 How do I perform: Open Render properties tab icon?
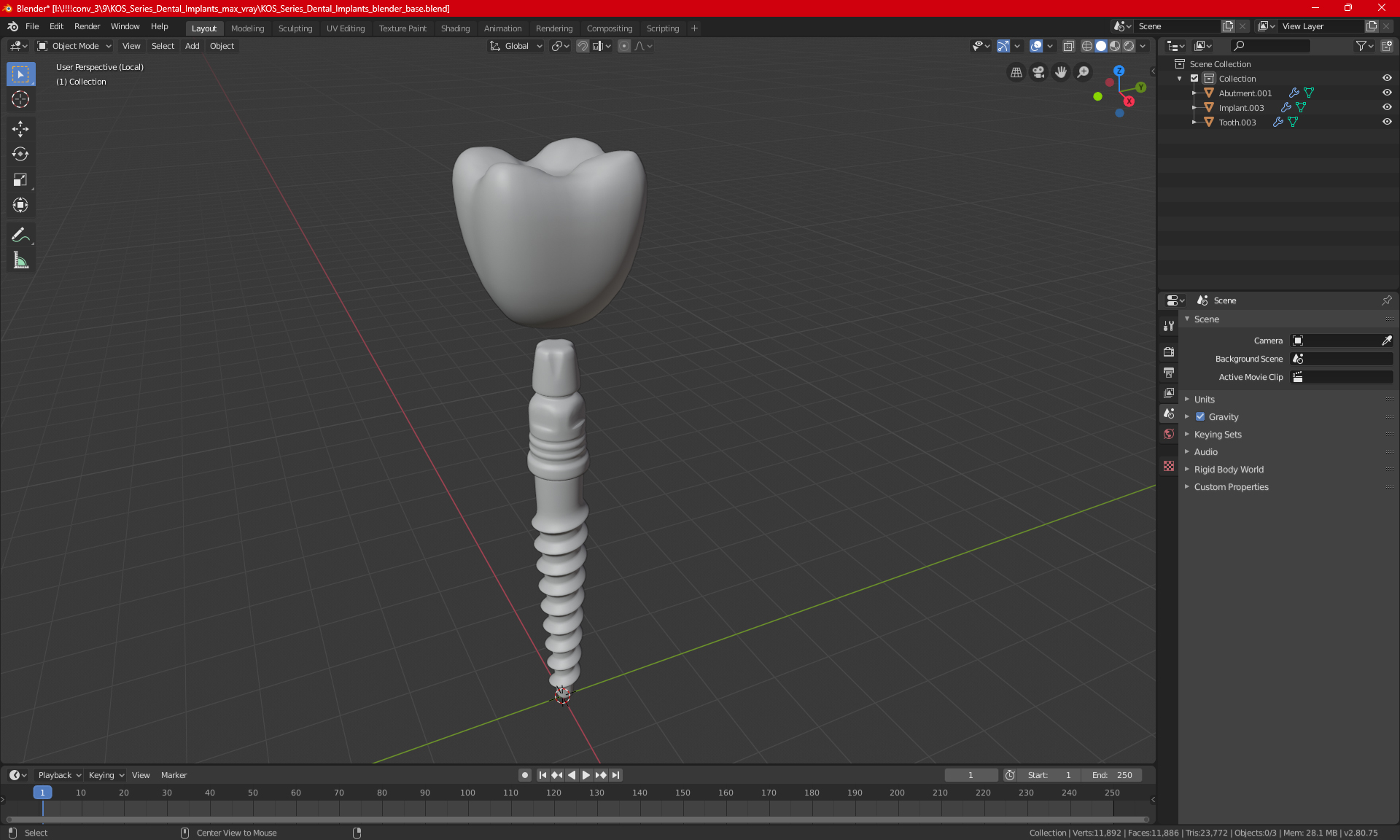(1169, 351)
